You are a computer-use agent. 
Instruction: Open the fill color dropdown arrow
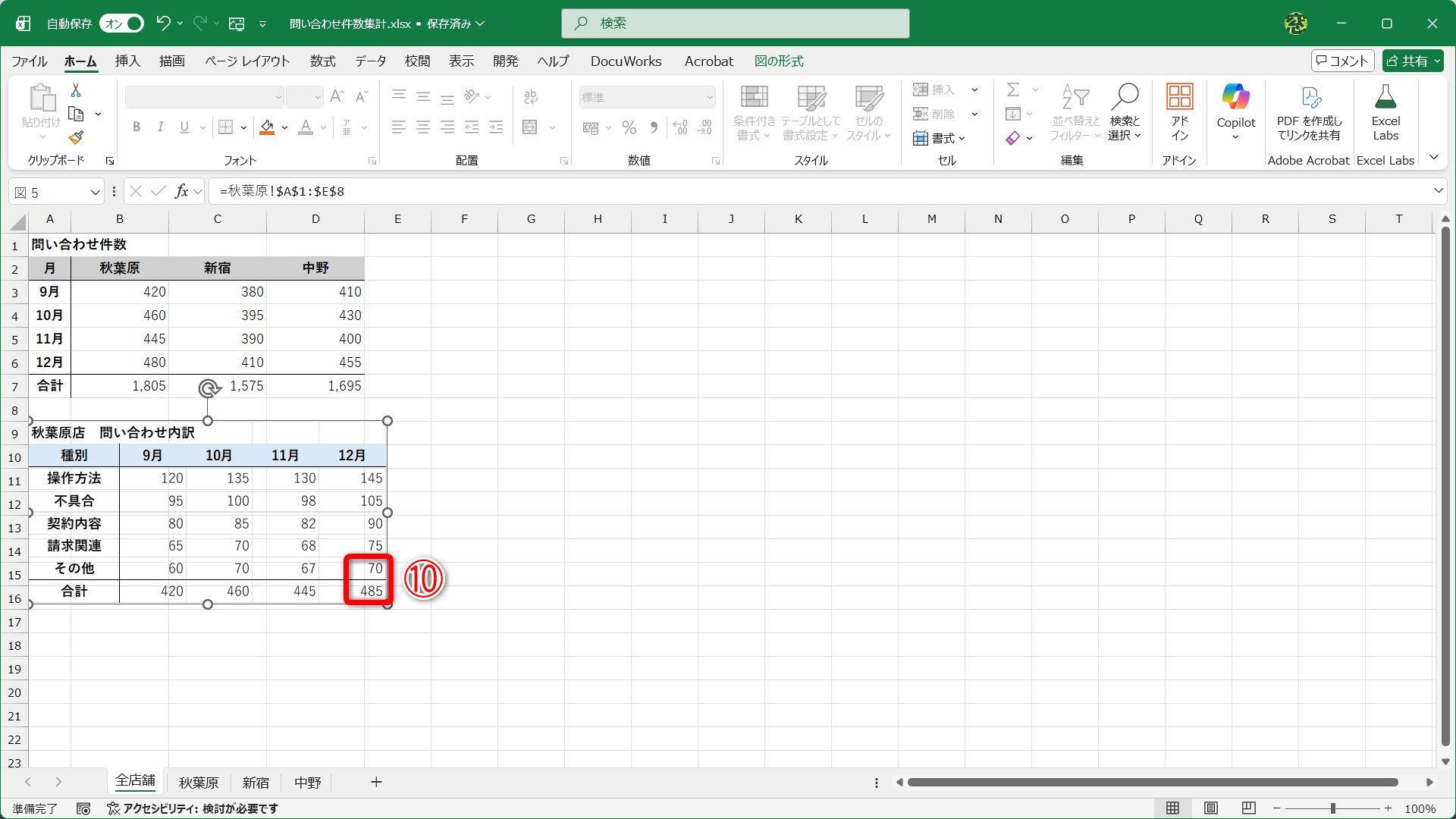(284, 127)
